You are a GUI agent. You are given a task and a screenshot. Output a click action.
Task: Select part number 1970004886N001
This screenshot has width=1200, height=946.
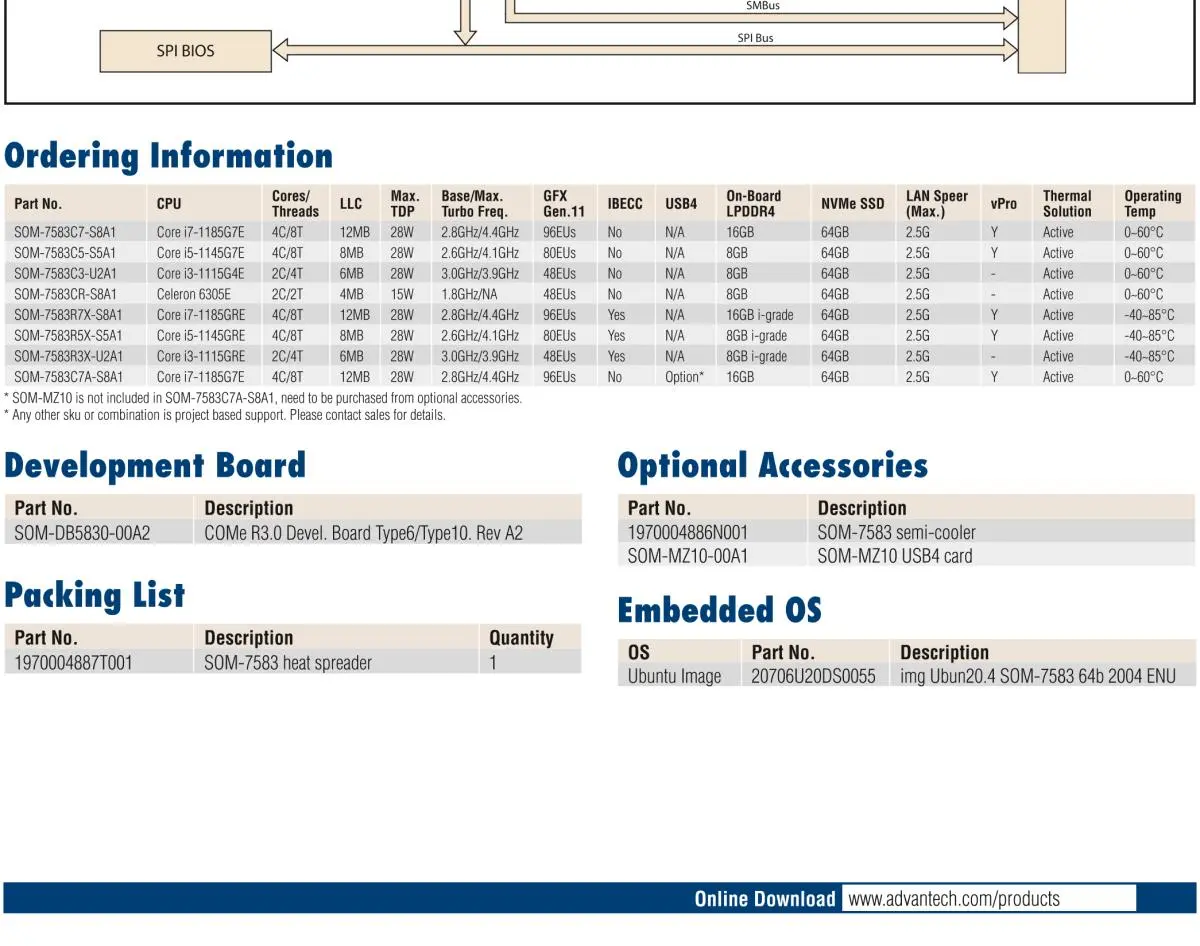tap(688, 532)
